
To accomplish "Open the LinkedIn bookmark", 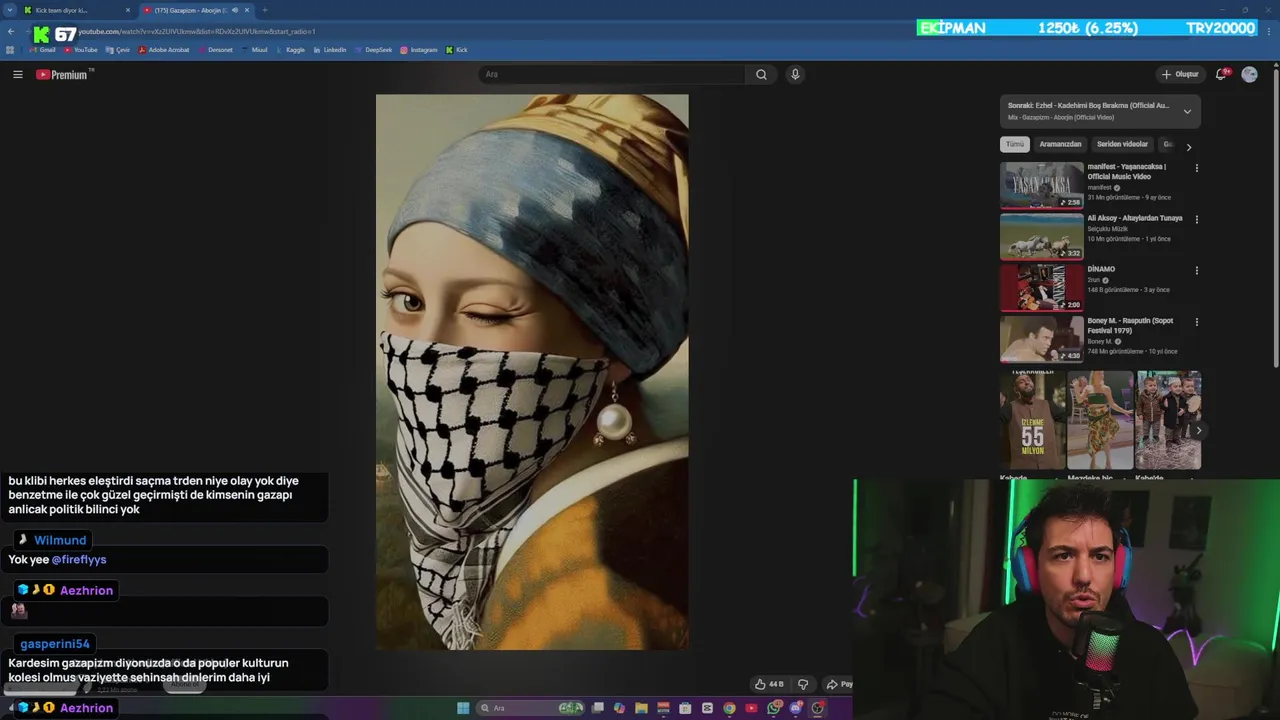I will (x=330, y=49).
